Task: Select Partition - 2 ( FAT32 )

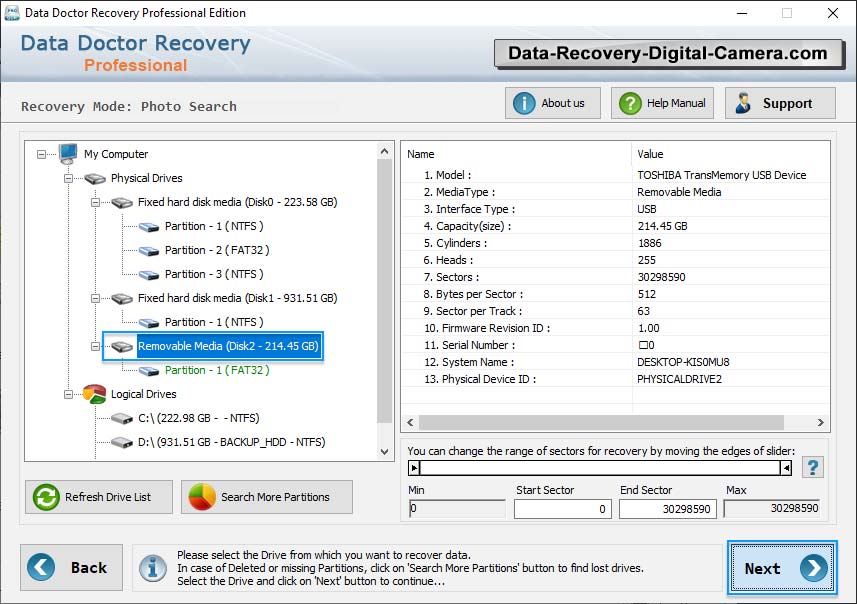Action: click(x=217, y=250)
